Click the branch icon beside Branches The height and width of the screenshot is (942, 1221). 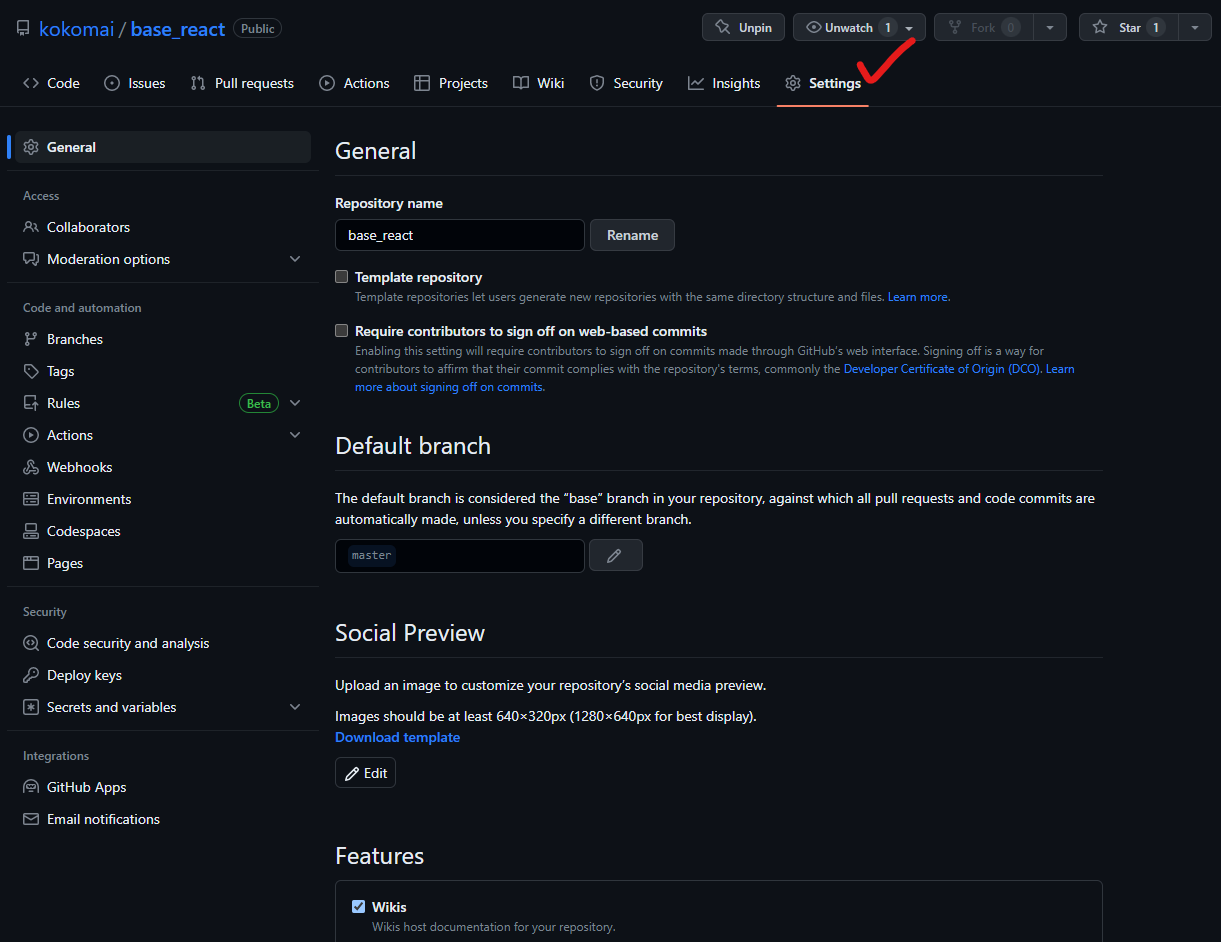pos(31,339)
